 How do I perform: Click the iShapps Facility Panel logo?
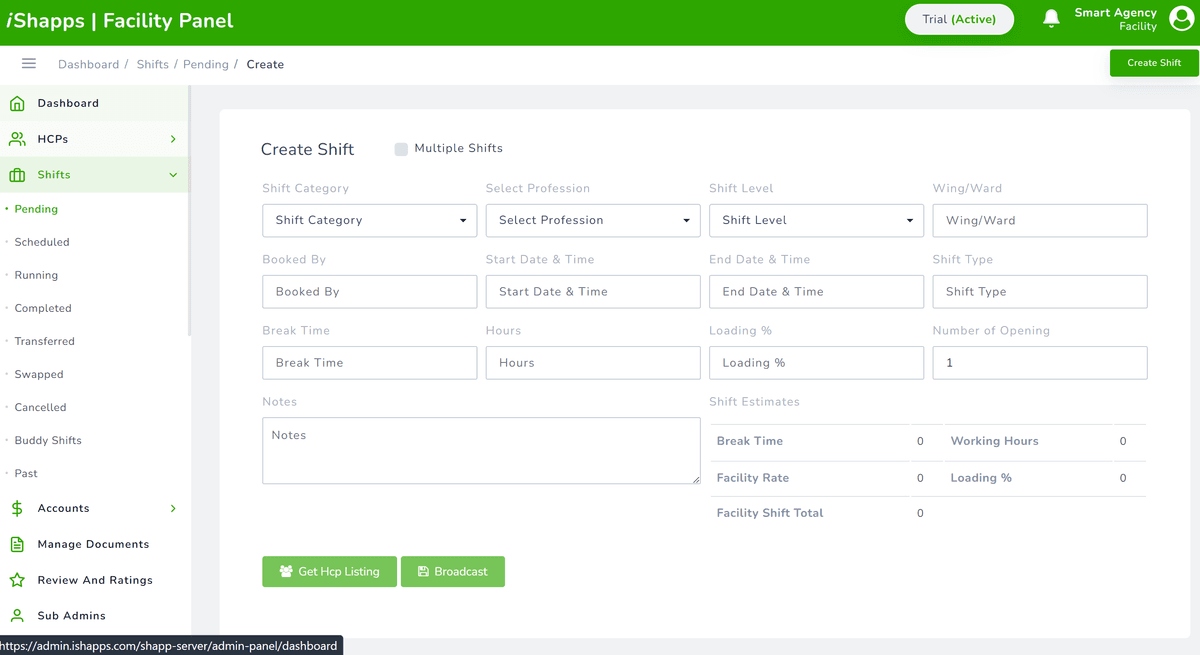coord(120,20)
